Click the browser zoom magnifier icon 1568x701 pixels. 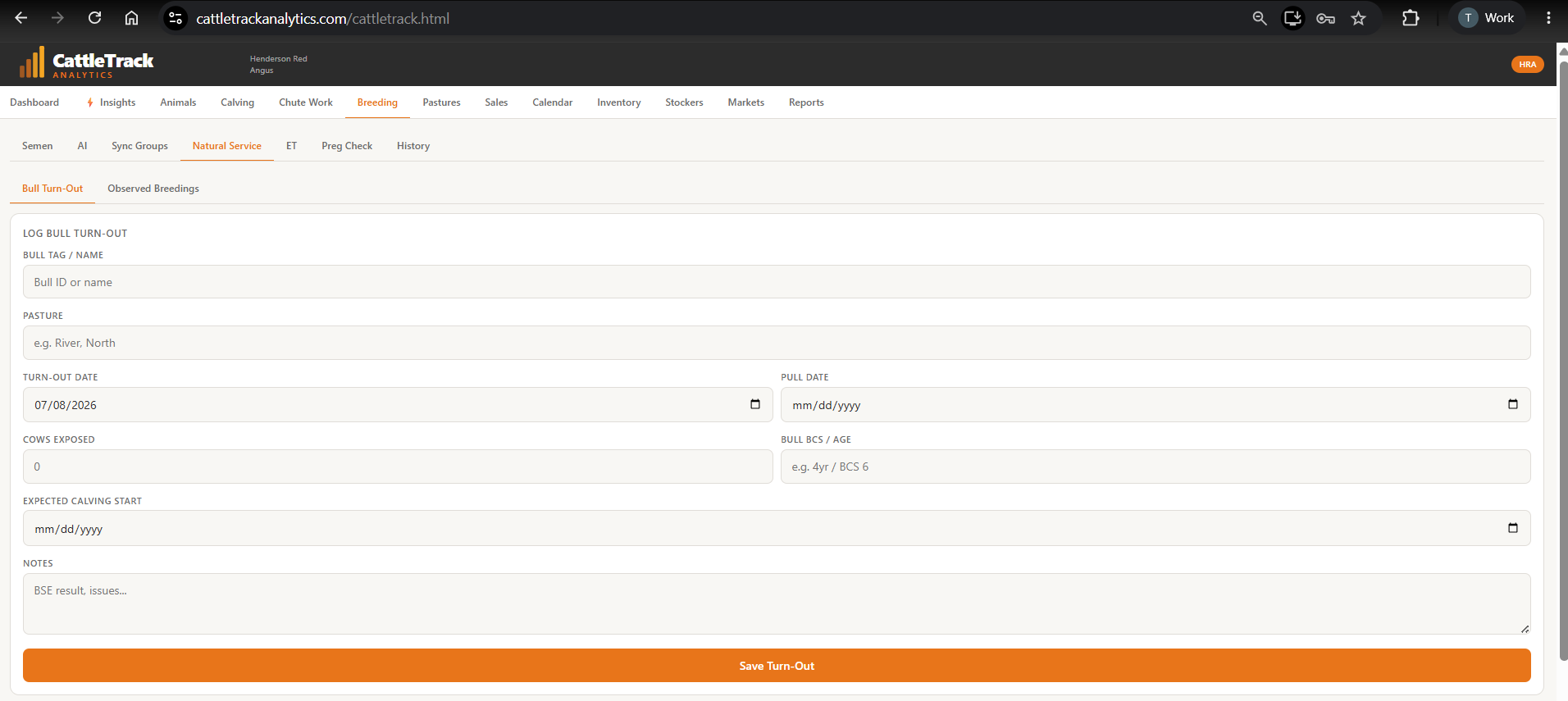point(1260,18)
